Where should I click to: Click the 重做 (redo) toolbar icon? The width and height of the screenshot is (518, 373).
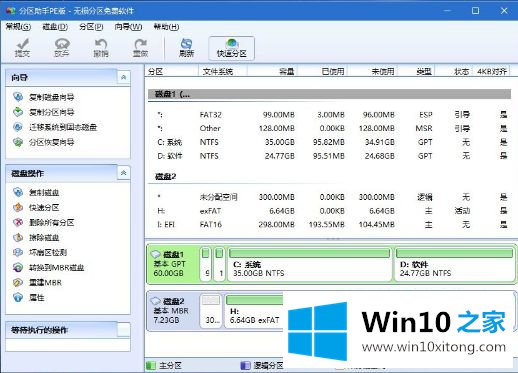click(140, 48)
